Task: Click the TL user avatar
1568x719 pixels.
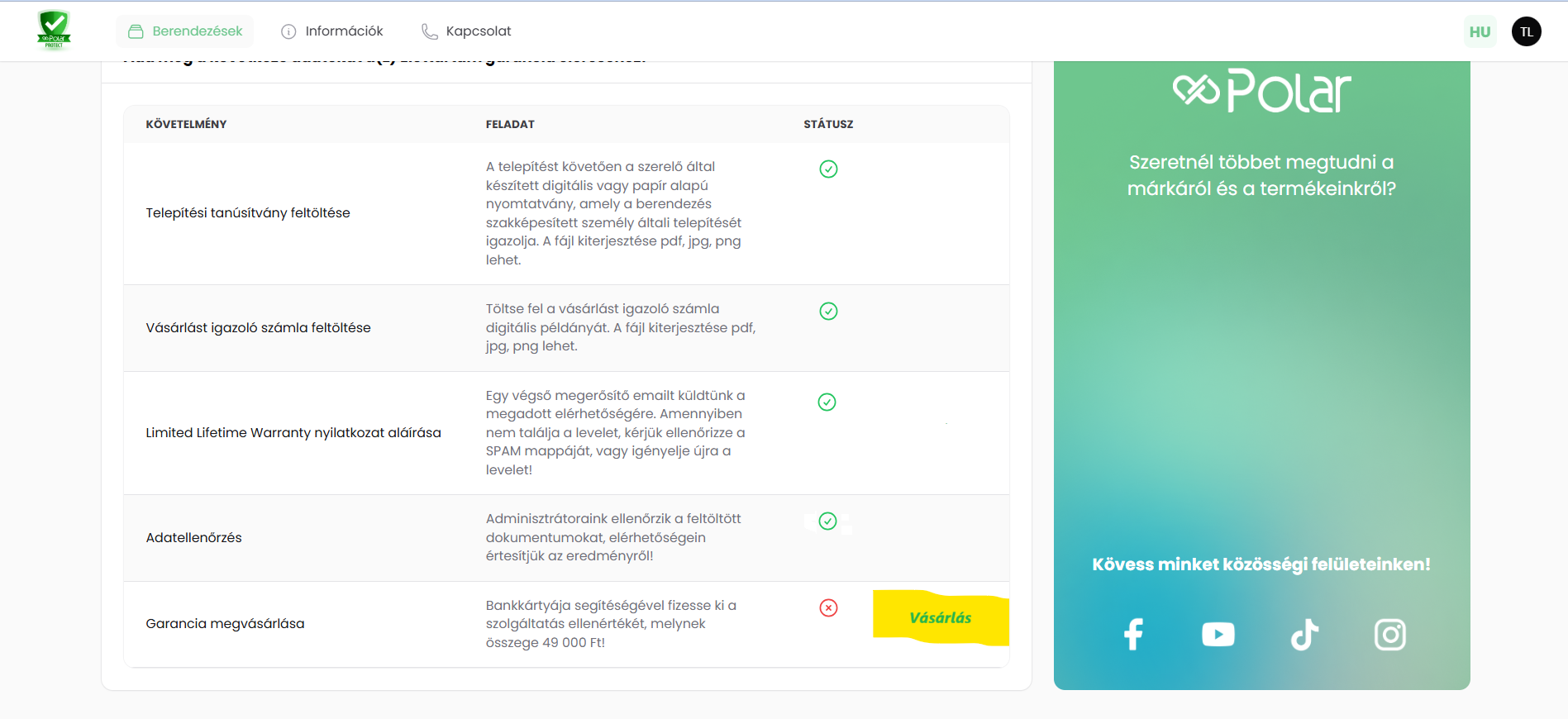Action: pos(1526,31)
